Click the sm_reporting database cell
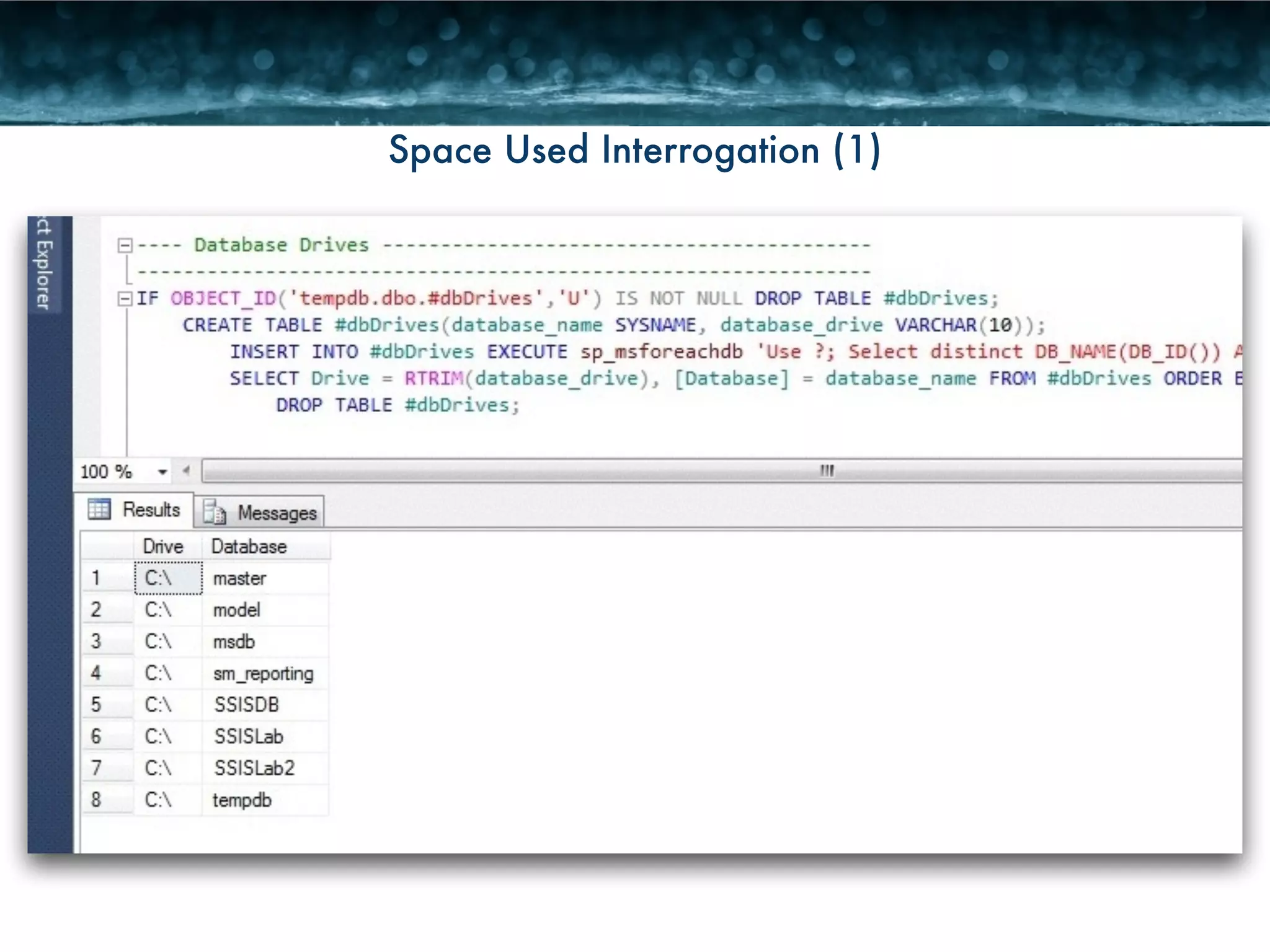Viewport: 1270px width, 952px height. point(264,673)
